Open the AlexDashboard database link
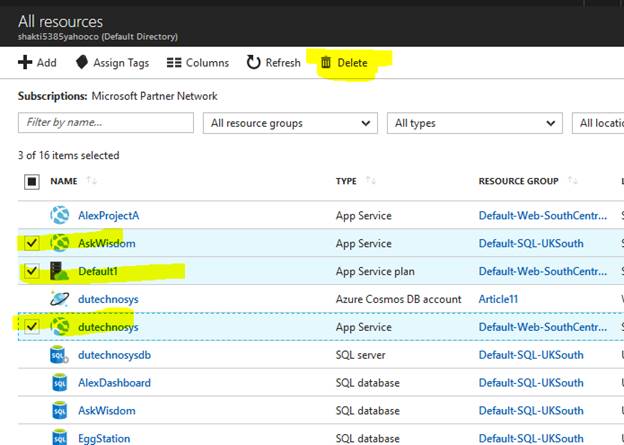The image size is (624, 445). click(x=115, y=383)
